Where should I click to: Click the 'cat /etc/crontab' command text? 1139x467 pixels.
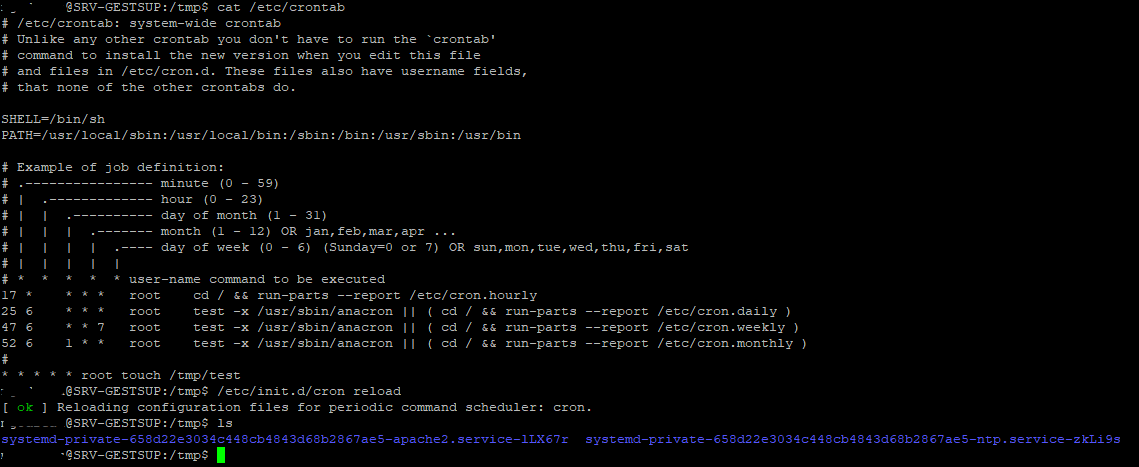coord(280,7)
